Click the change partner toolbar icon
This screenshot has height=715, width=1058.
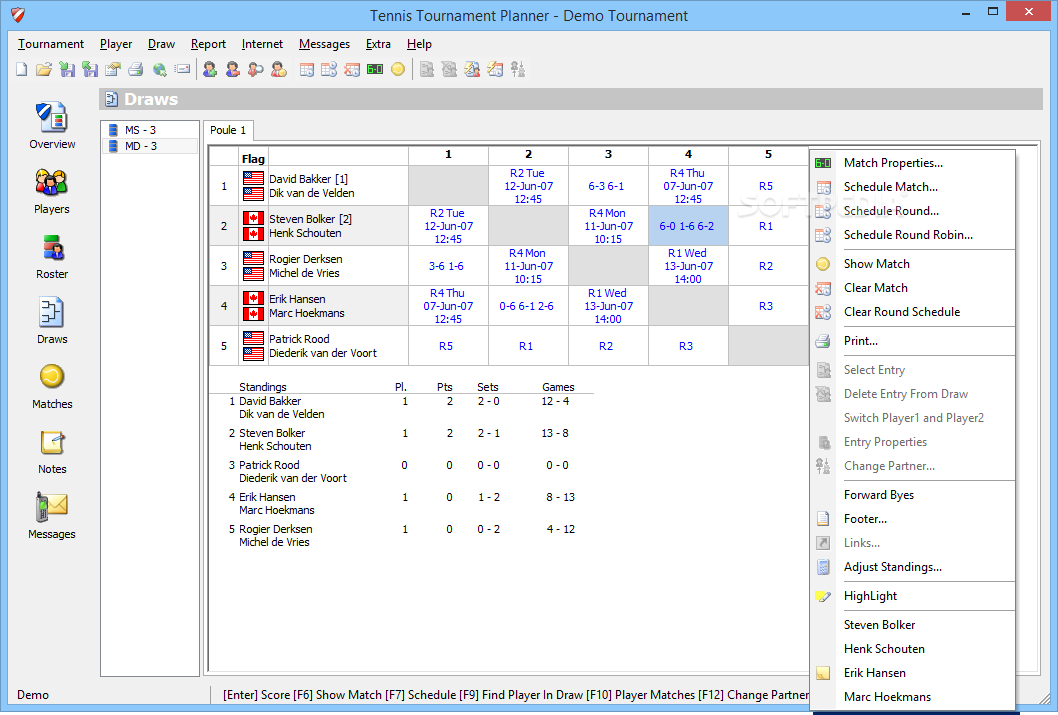coord(518,69)
